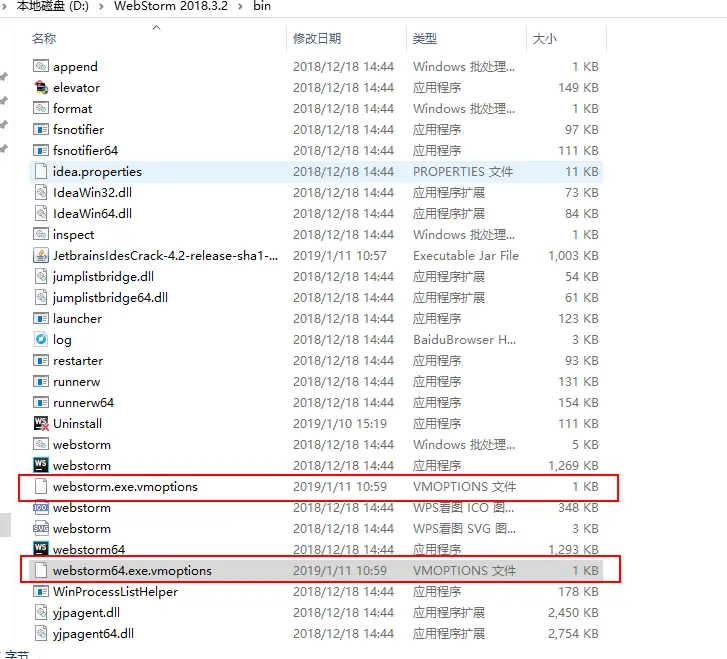The height and width of the screenshot is (659, 727).
Task: Click the yjpagent.dll file icon
Action: (41, 612)
